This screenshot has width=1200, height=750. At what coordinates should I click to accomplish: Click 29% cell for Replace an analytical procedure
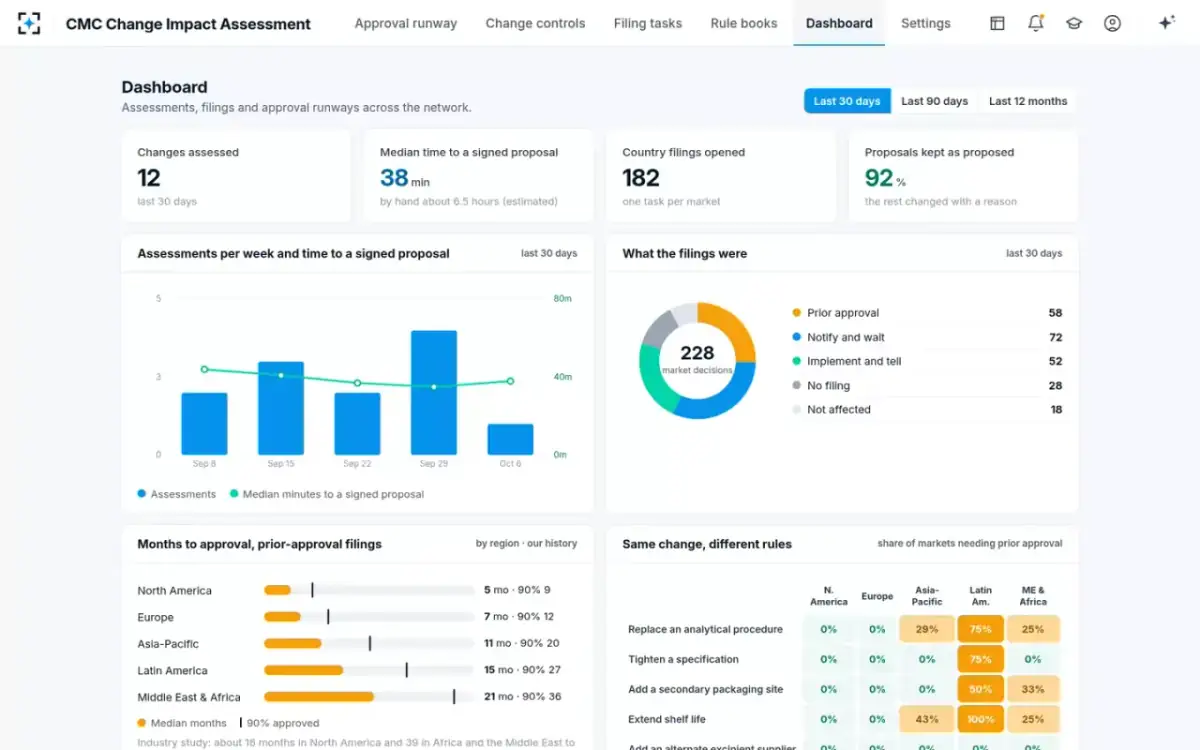[927, 629]
